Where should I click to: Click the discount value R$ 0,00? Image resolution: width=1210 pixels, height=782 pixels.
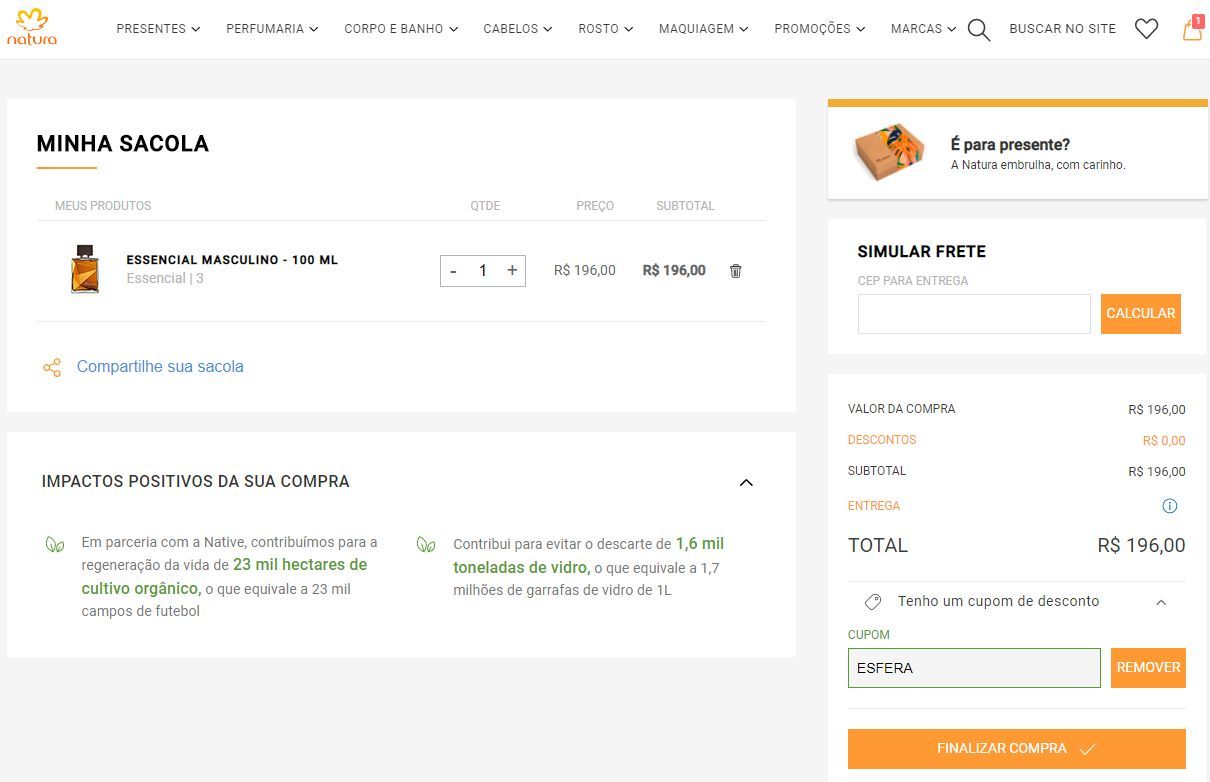(x=1164, y=441)
